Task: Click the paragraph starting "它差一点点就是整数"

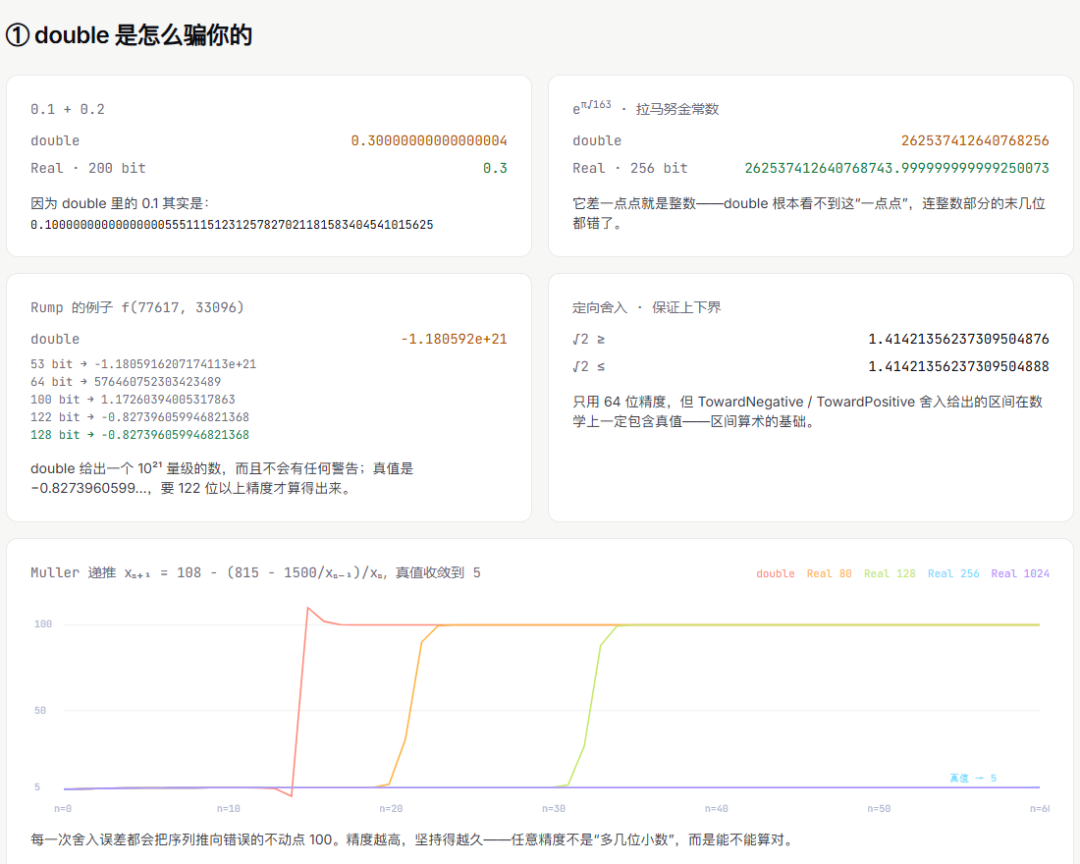Action: pyautogui.click(x=809, y=213)
